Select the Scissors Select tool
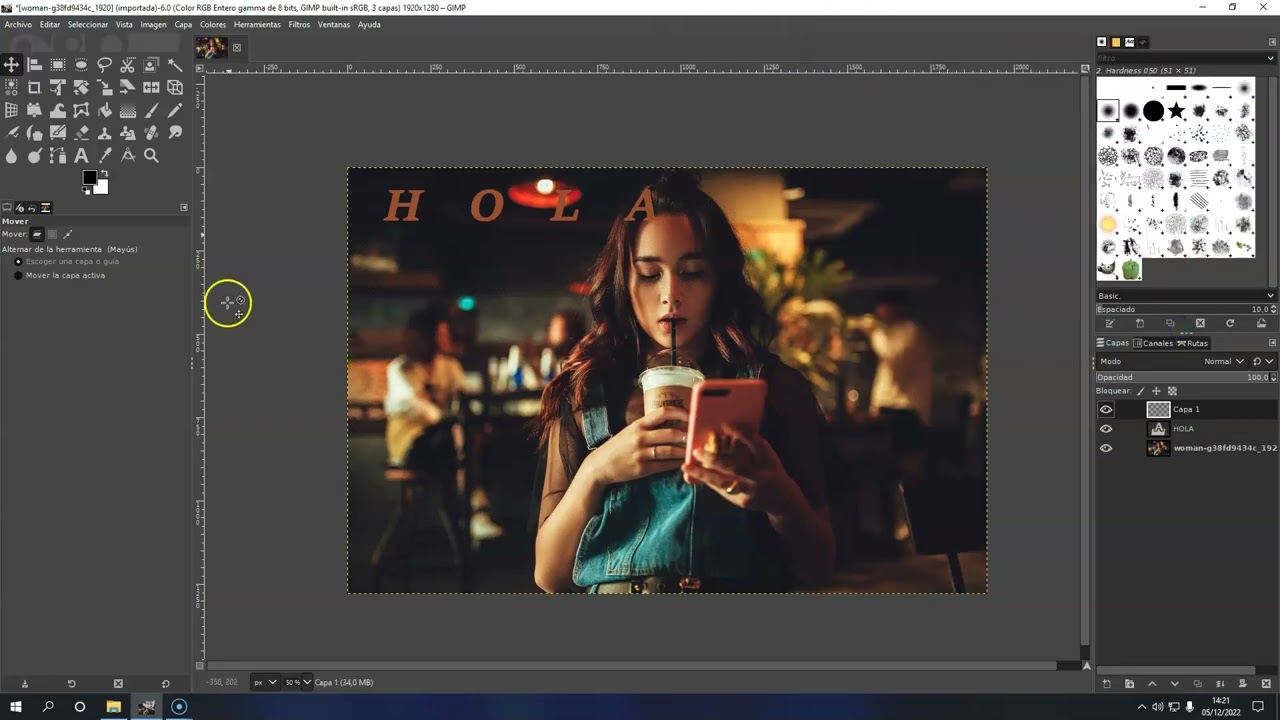 [x=128, y=65]
